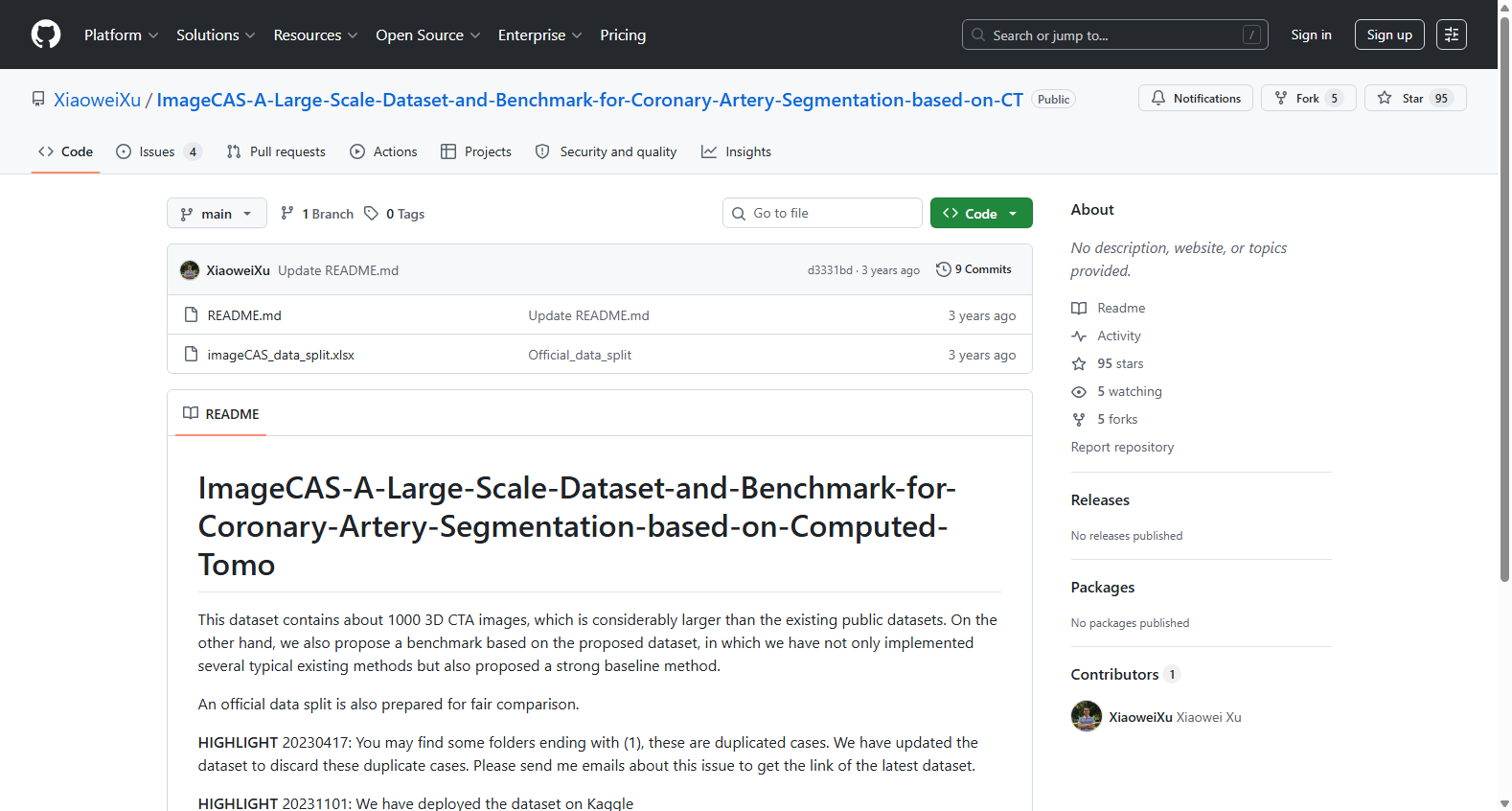Open the Security and quality tab
The height and width of the screenshot is (811, 1512).
[x=606, y=151]
